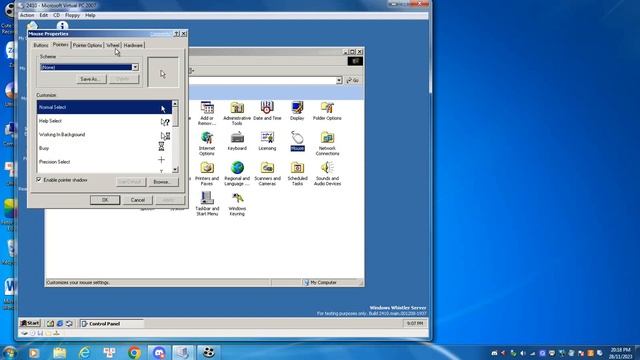640x360 pixels.
Task: Open the Virtual PC CD menu
Action: point(56,15)
